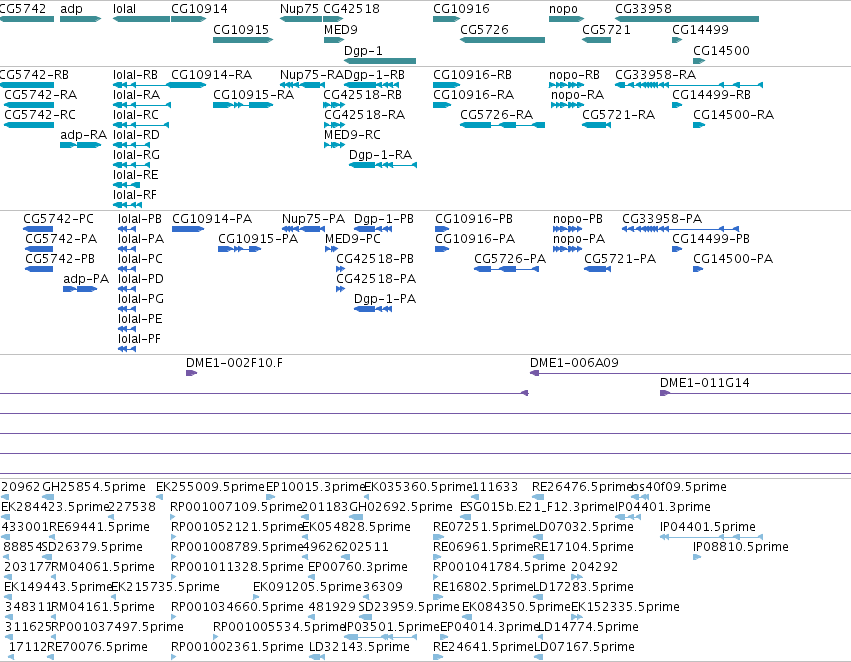
Task: Click the Nup75 gene glyph
Action: tap(301, 19)
